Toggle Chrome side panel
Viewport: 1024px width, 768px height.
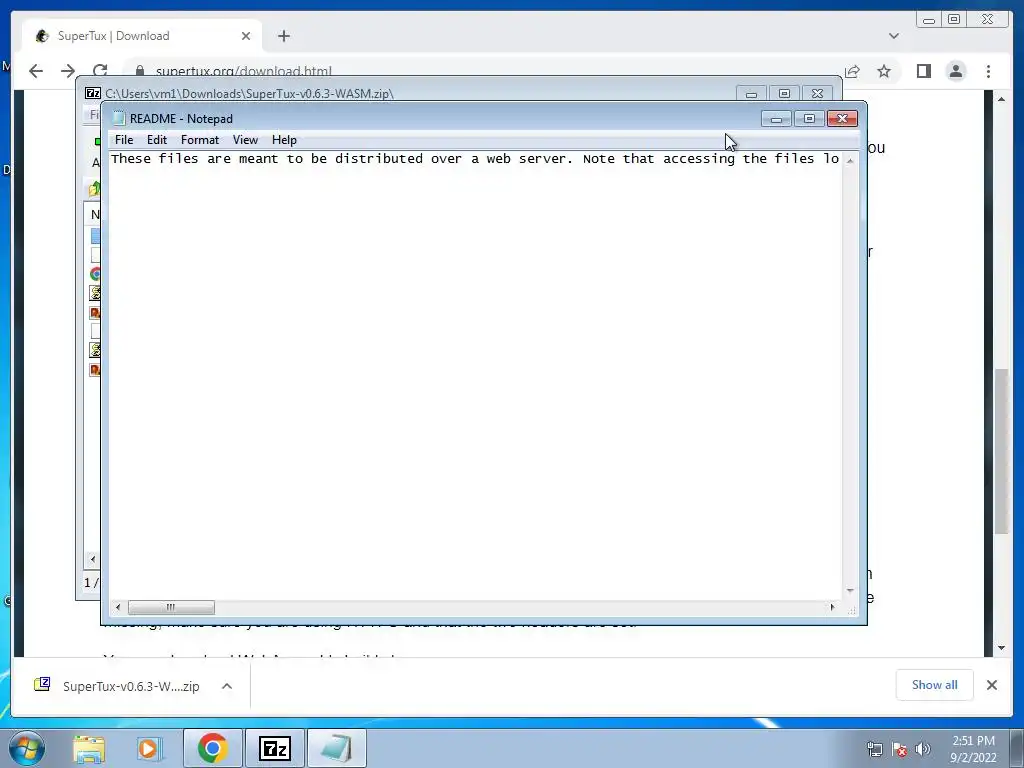point(923,71)
